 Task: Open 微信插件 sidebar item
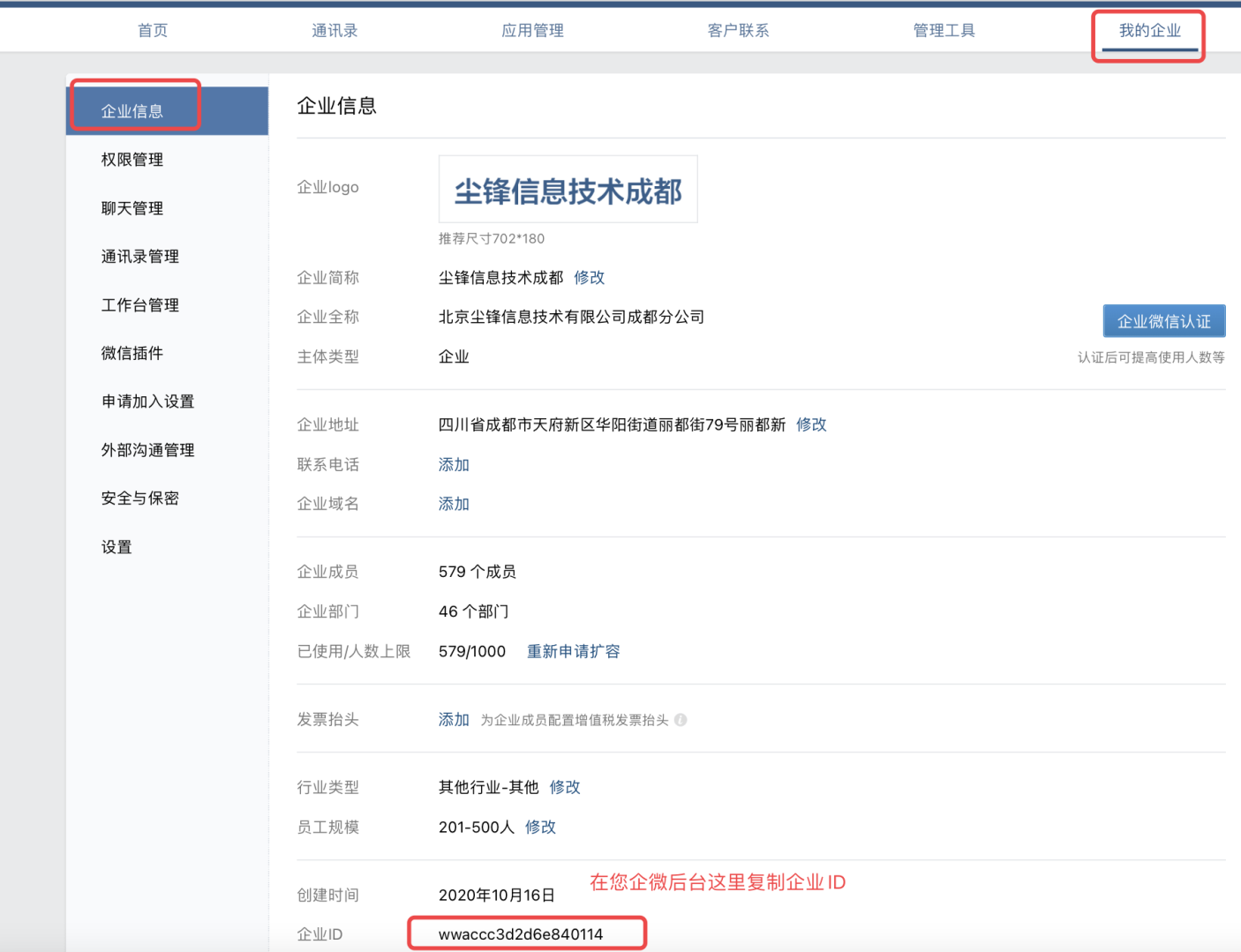click(132, 354)
